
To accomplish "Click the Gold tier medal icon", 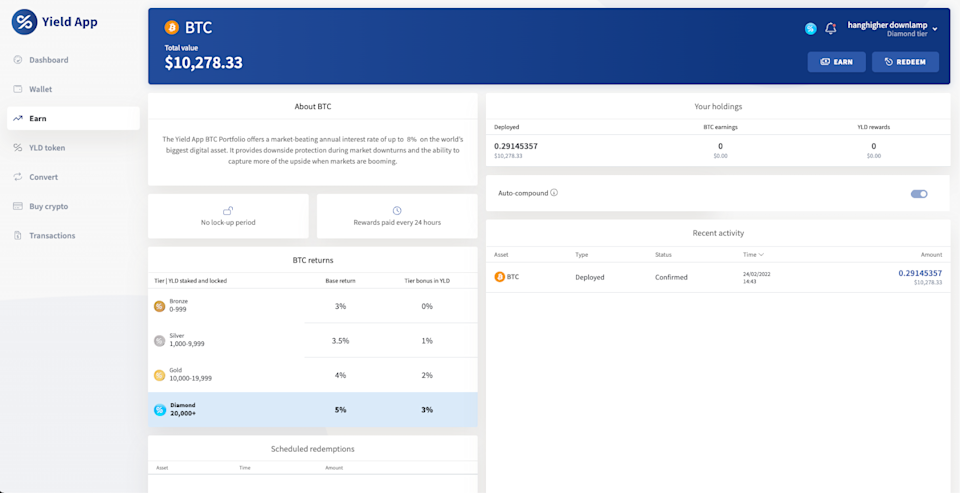I will click(159, 375).
